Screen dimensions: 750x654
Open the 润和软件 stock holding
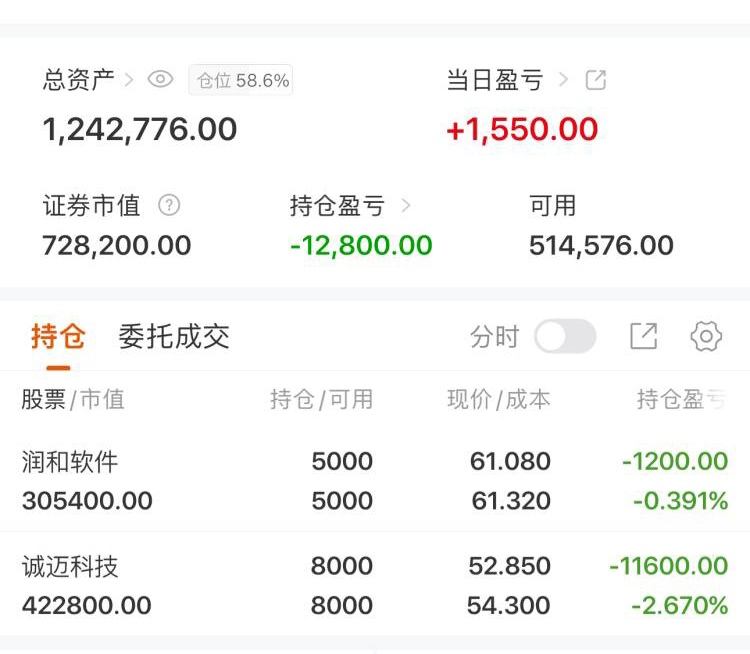(x=70, y=461)
